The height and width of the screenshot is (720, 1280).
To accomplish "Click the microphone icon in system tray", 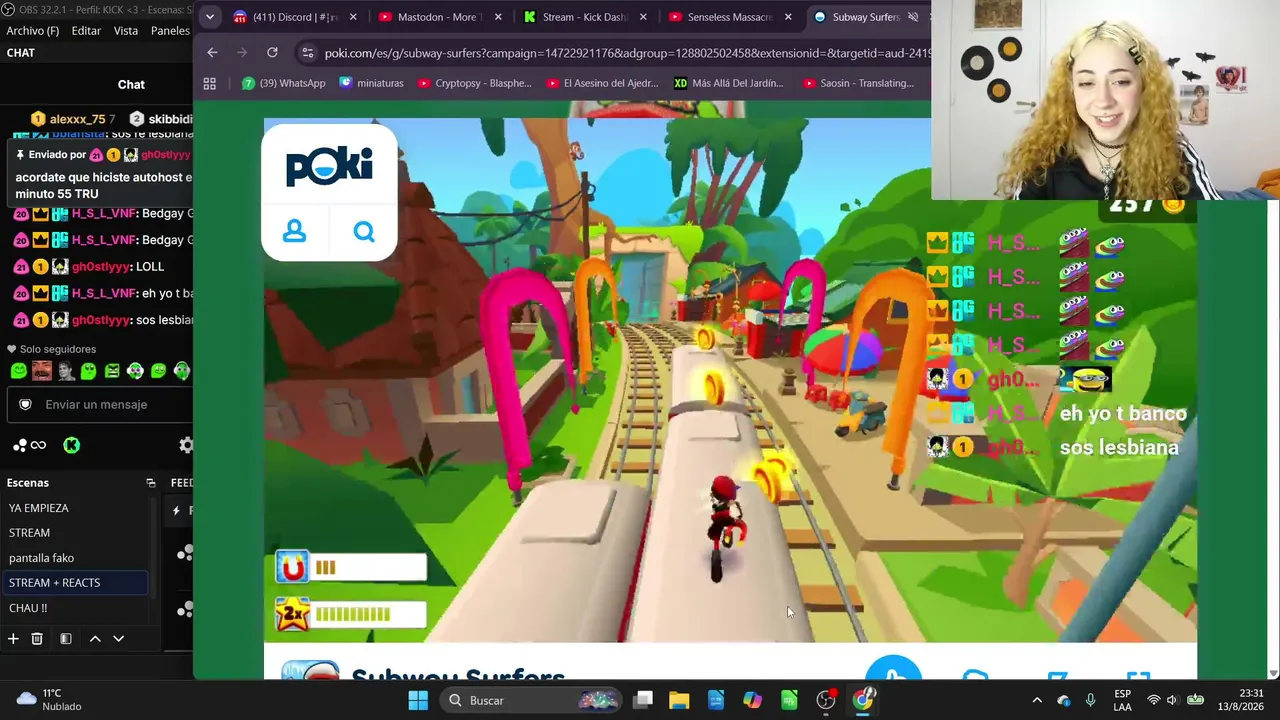I will click(x=1090, y=700).
